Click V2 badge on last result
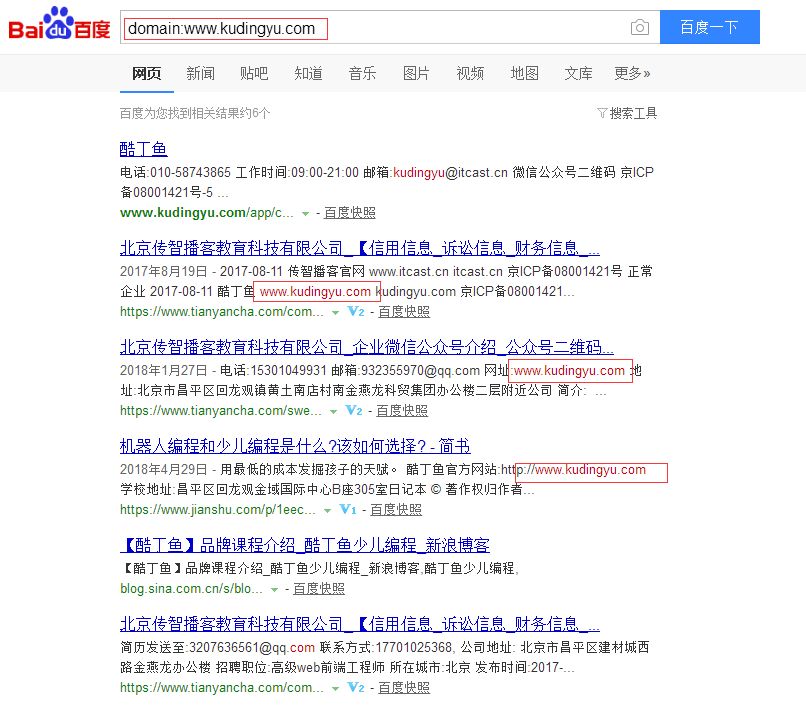This screenshot has width=806, height=711. (356, 688)
